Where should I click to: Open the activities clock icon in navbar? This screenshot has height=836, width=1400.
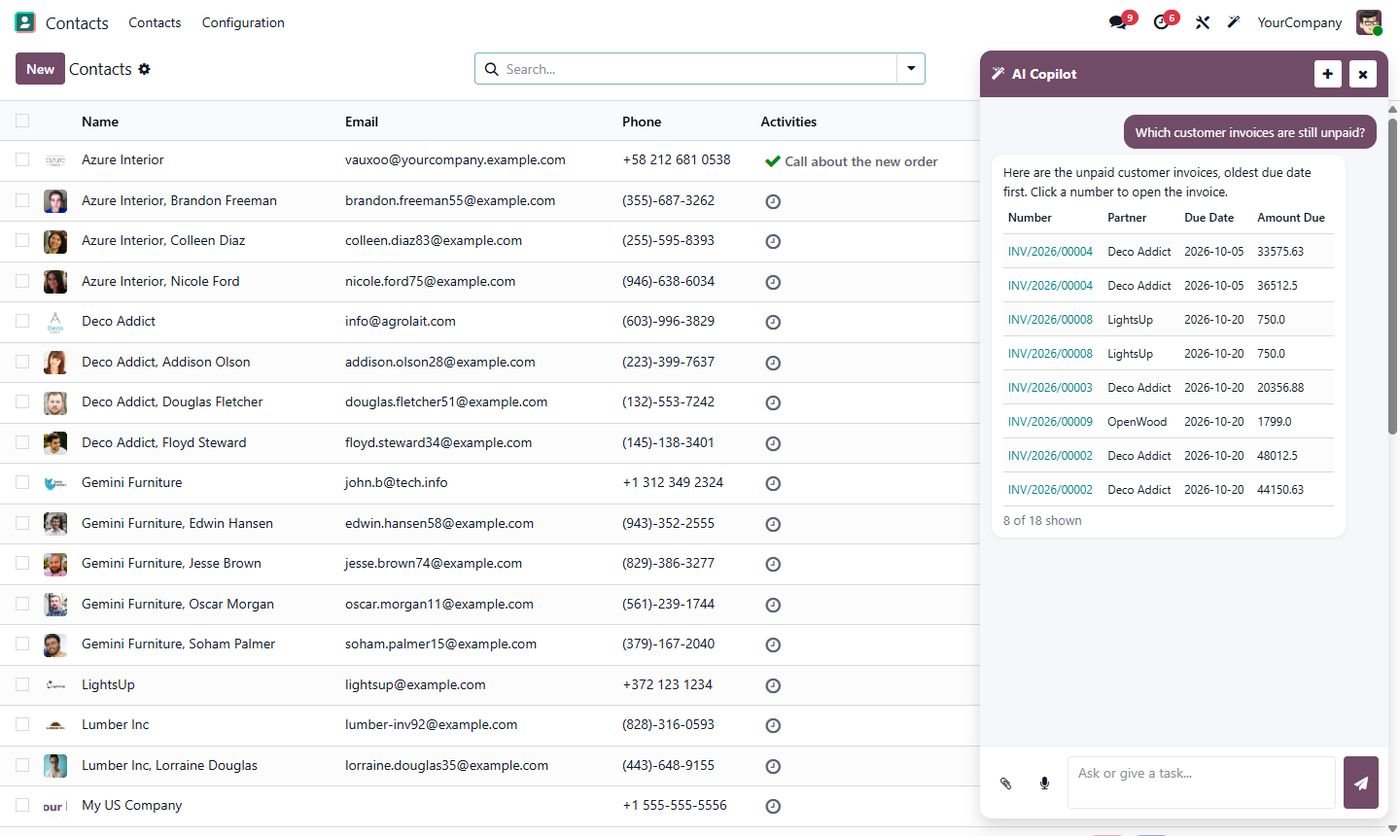click(1161, 22)
